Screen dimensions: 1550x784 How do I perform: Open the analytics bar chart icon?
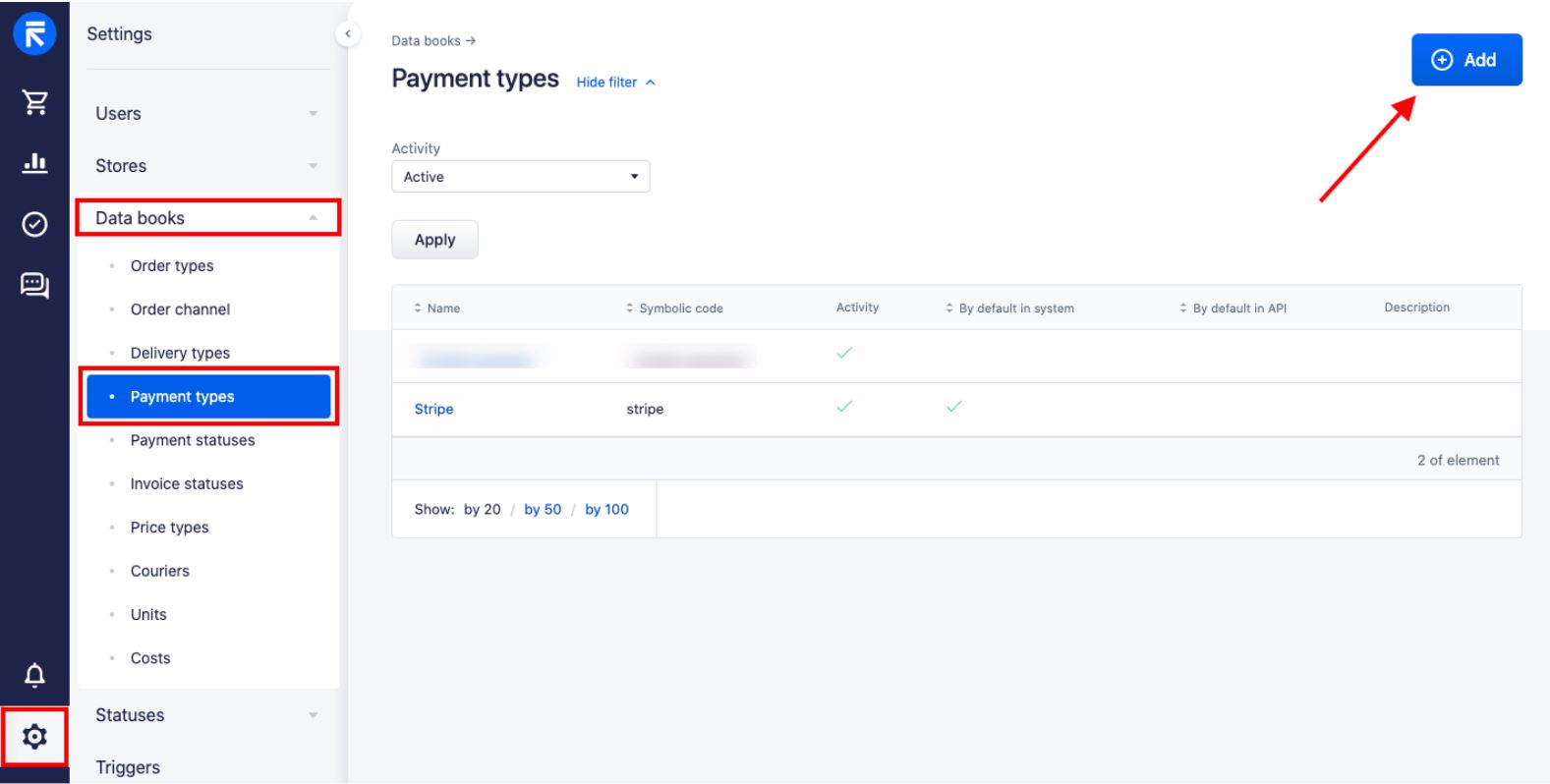[34, 163]
